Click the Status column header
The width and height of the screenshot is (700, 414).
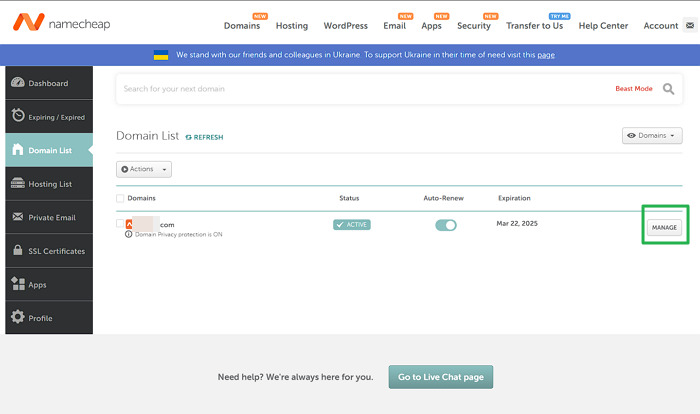tap(349, 198)
